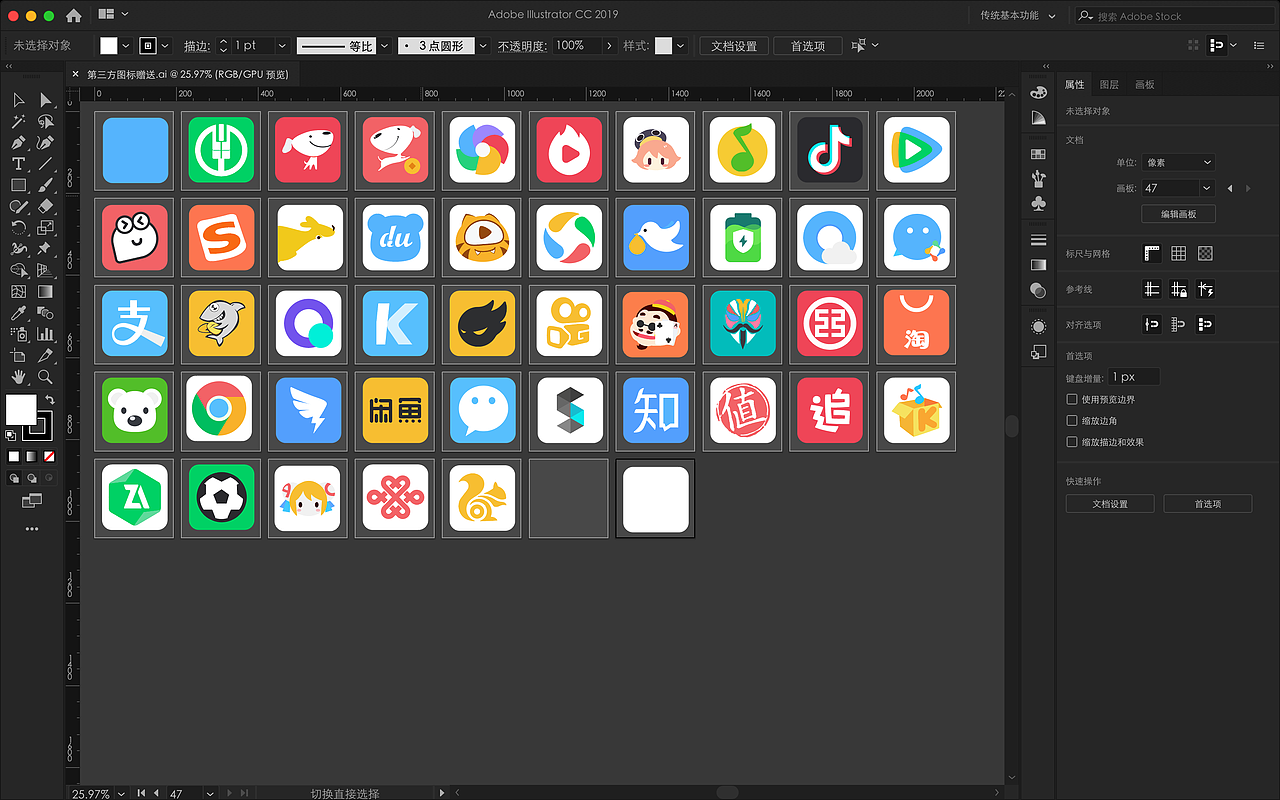Viewport: 1280px width, 800px height.
Task: Select the Hand tool
Action: 18,377
